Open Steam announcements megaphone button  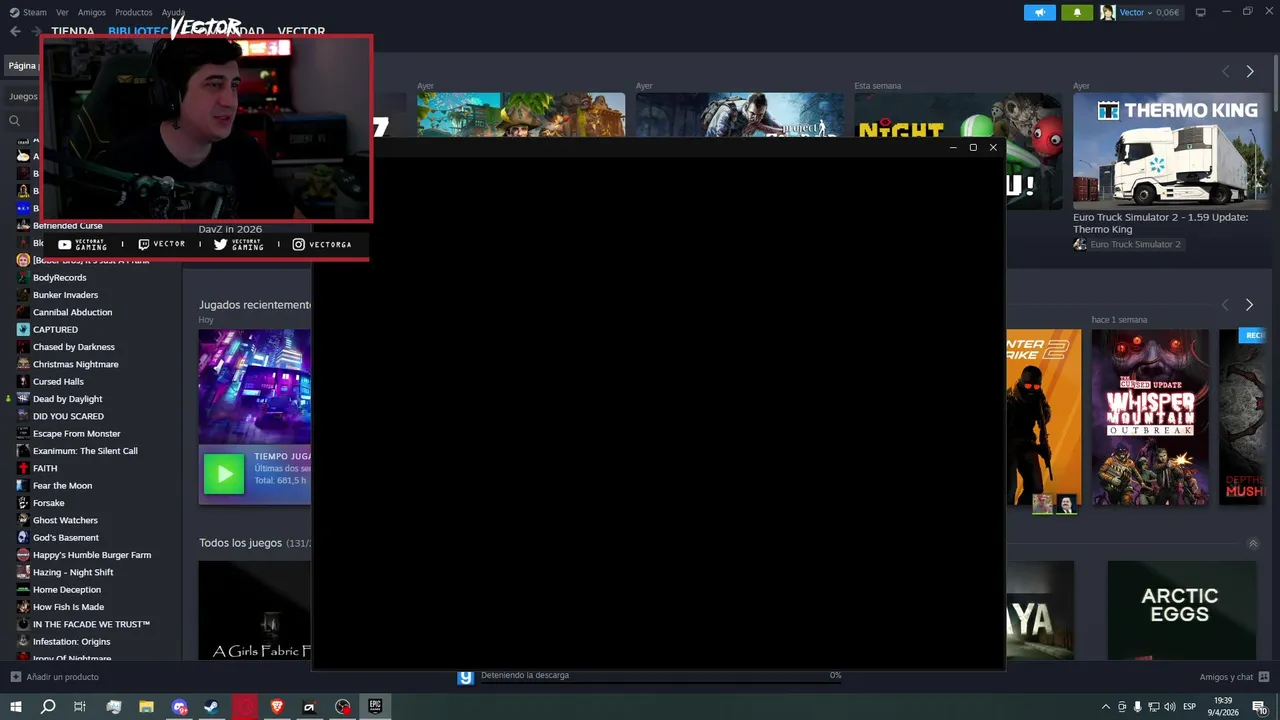coord(1040,13)
